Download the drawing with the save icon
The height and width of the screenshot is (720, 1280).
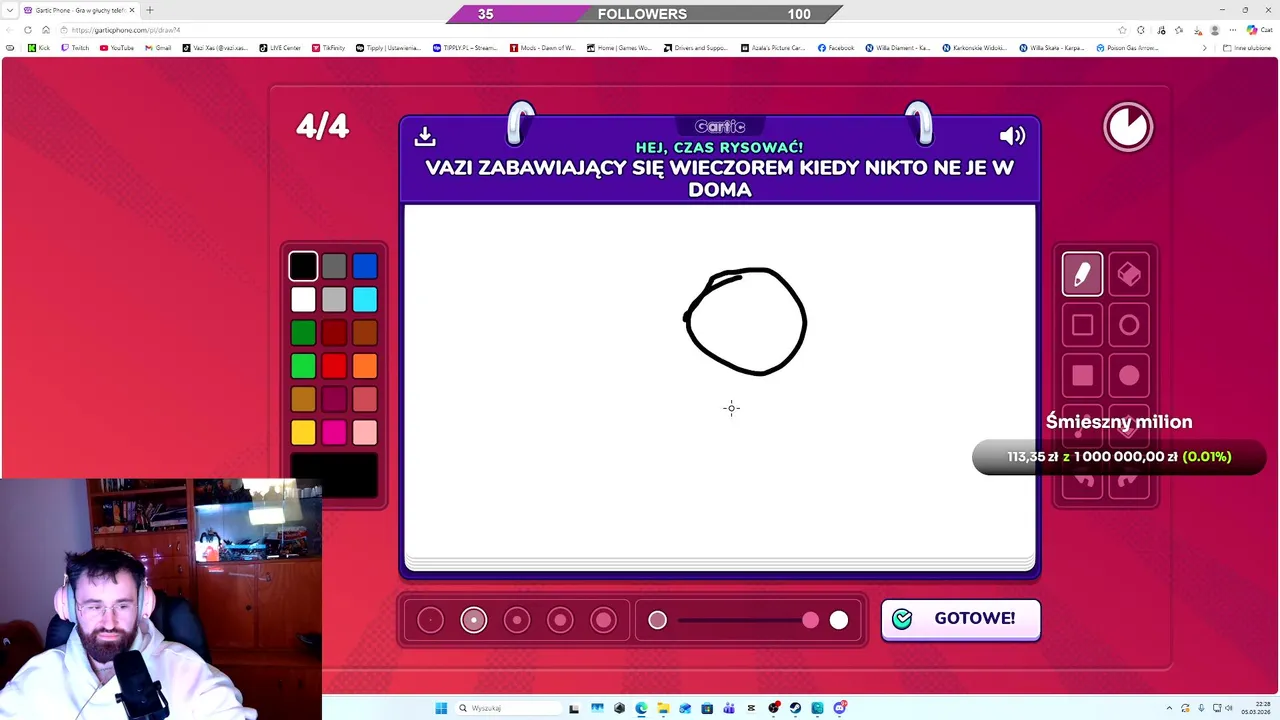(x=425, y=136)
